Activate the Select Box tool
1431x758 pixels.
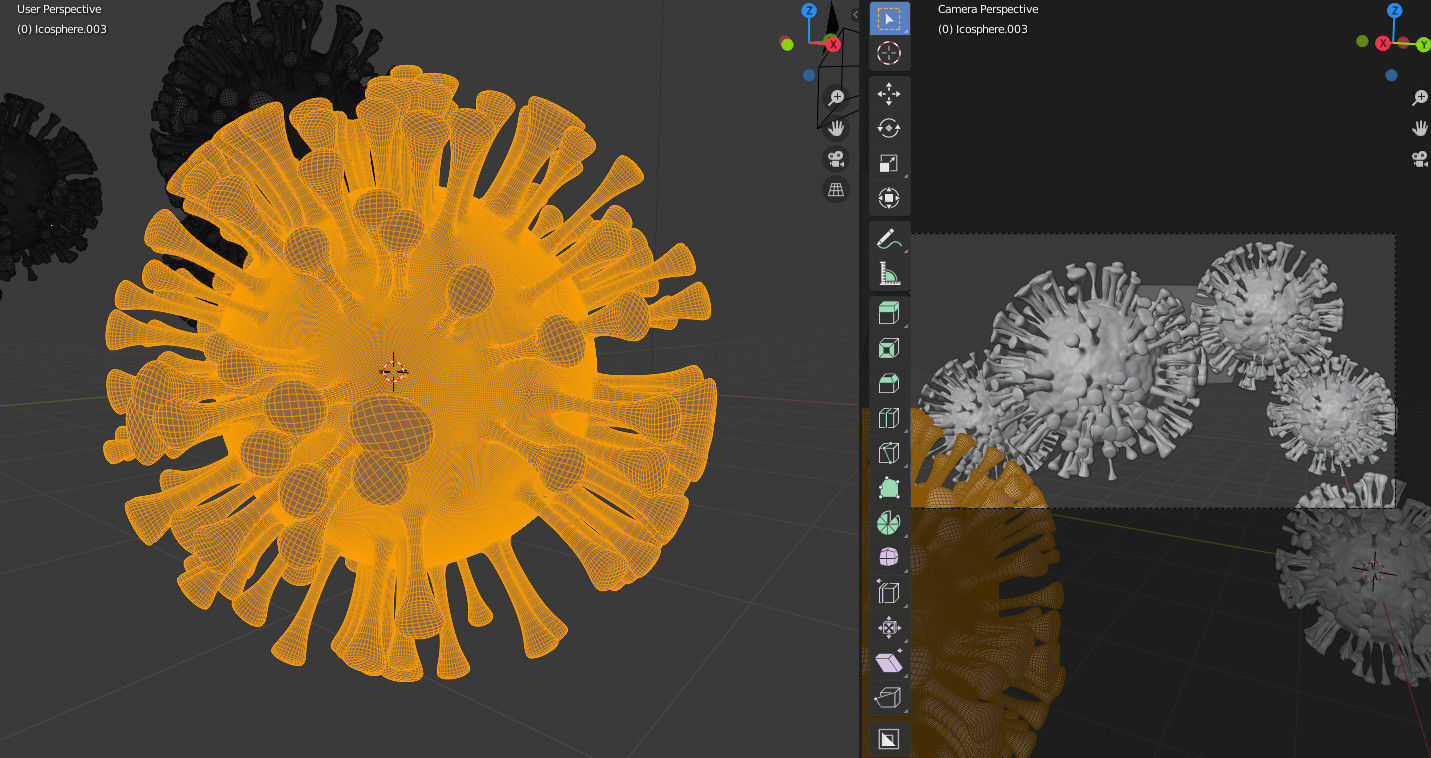point(889,19)
